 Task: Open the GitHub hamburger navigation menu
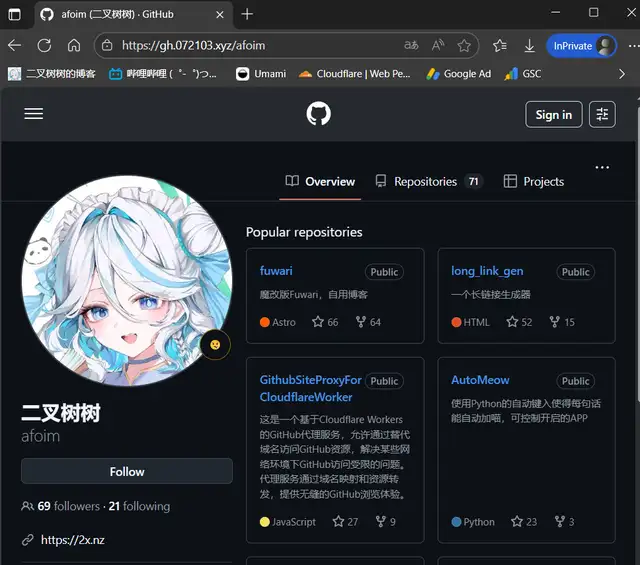click(x=34, y=114)
